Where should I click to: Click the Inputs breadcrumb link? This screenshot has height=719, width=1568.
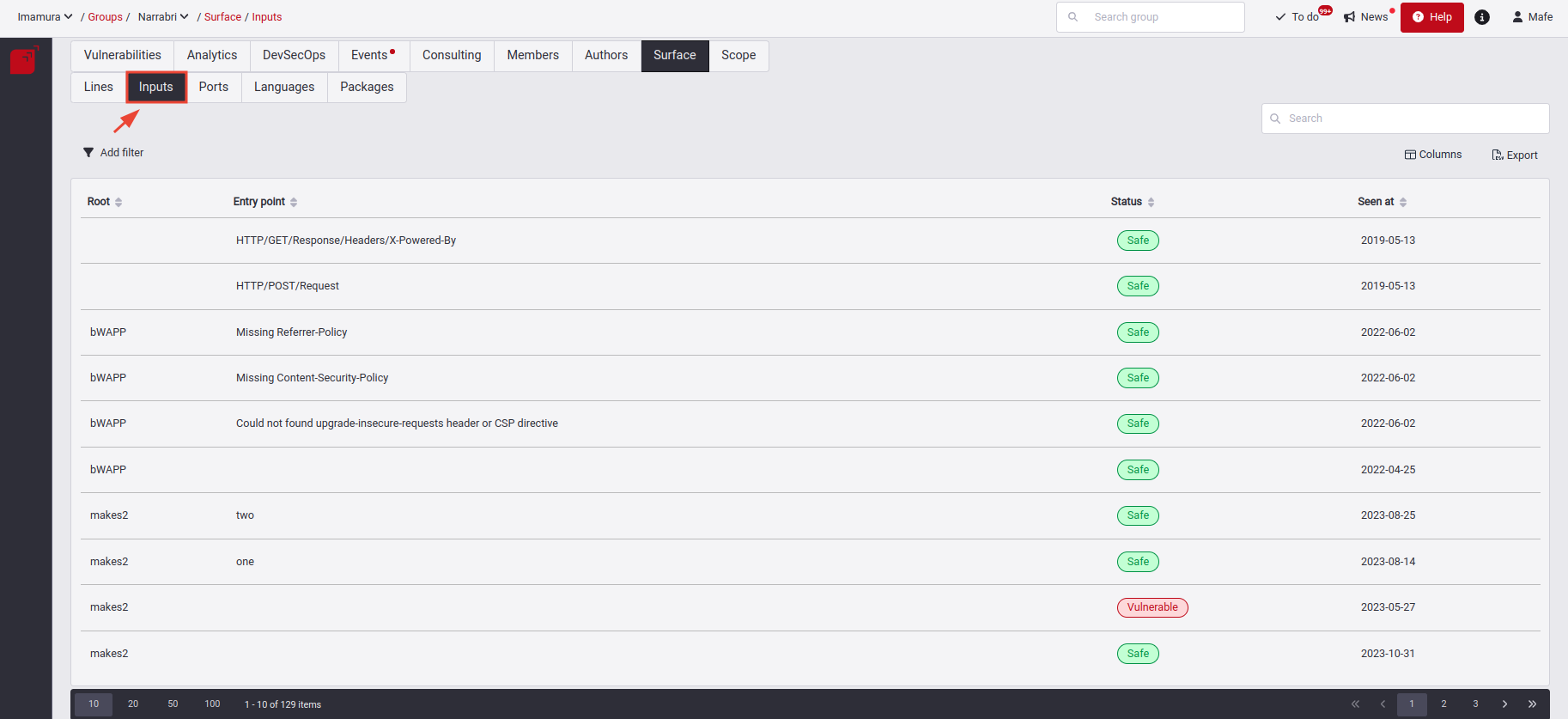point(267,17)
